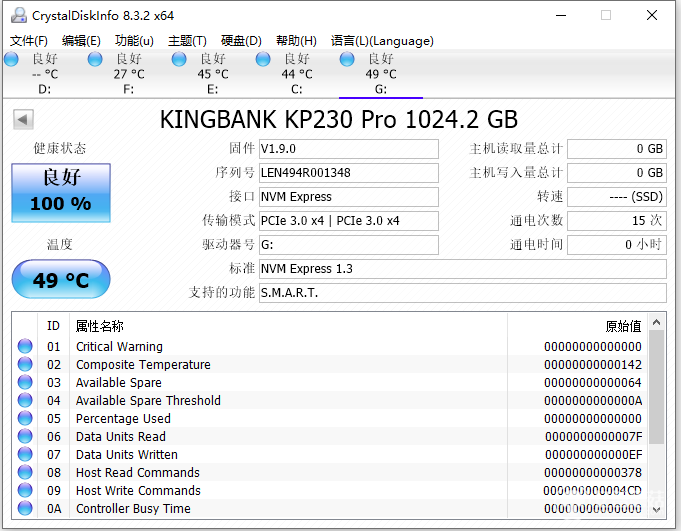
Task: Click the 主机读取量总计 value field
Action: coord(617,149)
